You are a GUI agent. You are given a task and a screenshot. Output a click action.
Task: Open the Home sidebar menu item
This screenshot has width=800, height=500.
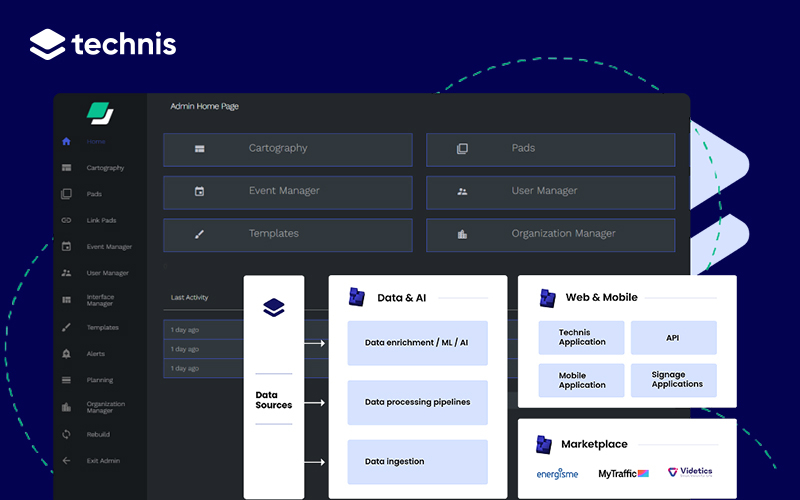click(x=96, y=141)
